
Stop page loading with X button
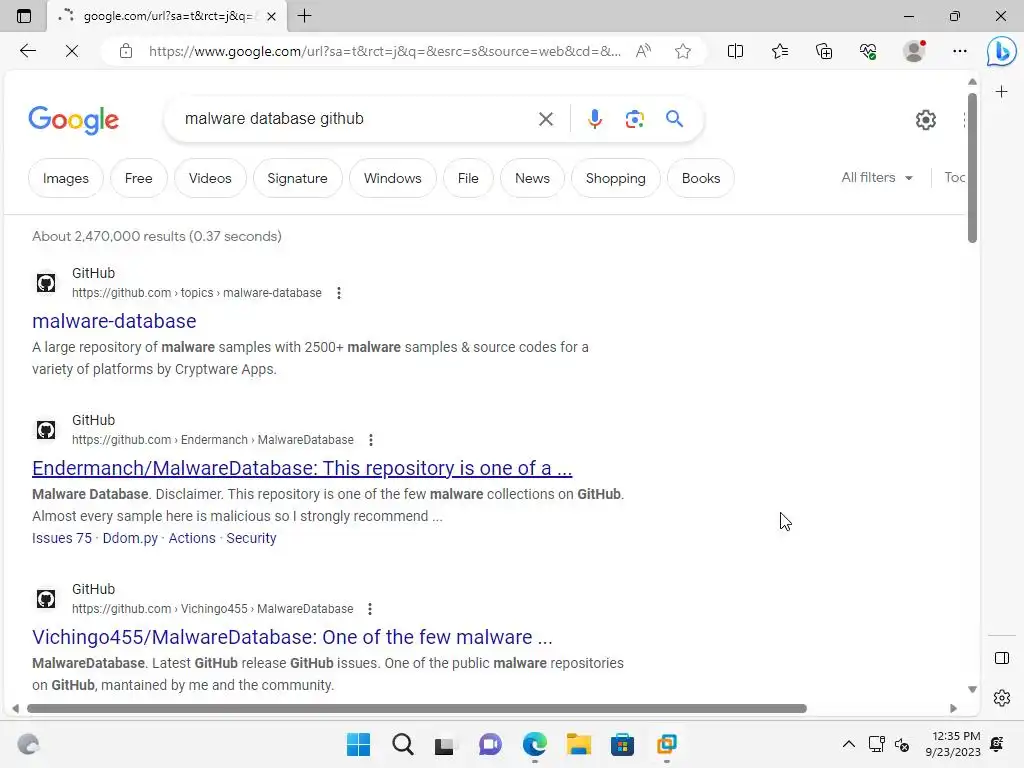pyautogui.click(x=72, y=51)
